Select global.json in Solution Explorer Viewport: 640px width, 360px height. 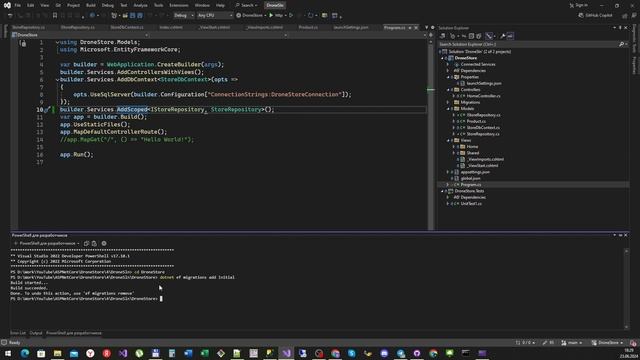point(470,178)
